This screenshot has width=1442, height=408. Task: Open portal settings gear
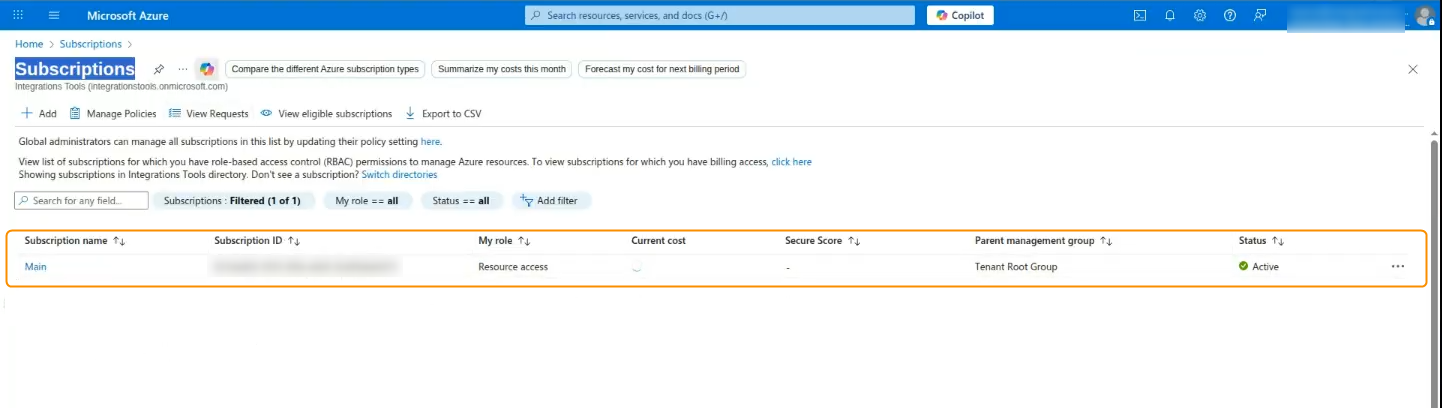[1200, 15]
